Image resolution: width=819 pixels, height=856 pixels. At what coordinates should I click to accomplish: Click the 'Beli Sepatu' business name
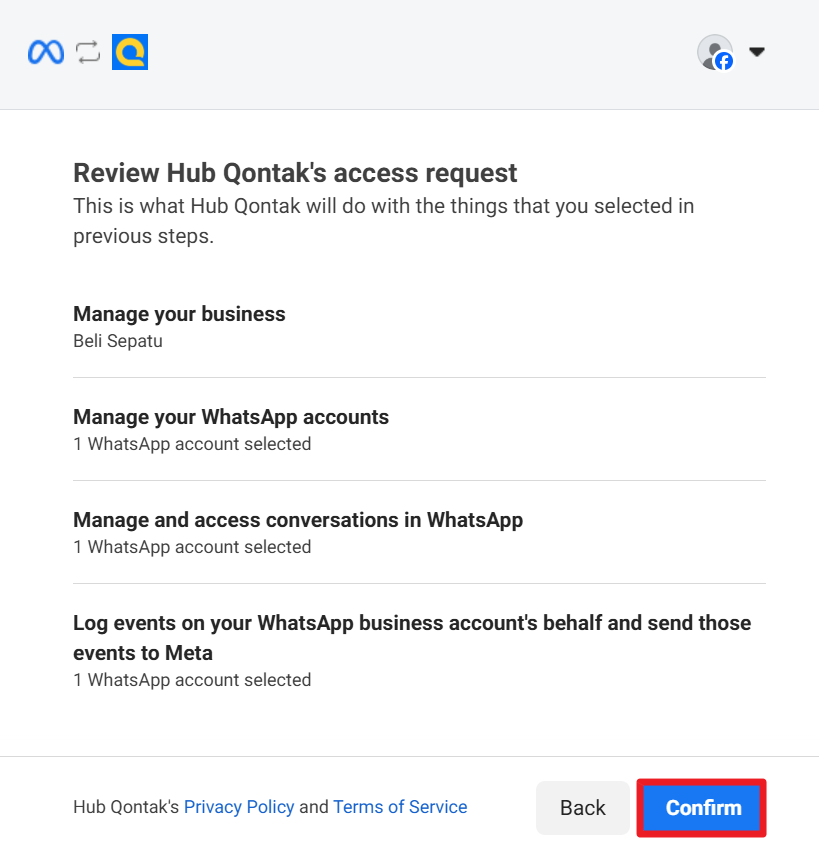118,341
